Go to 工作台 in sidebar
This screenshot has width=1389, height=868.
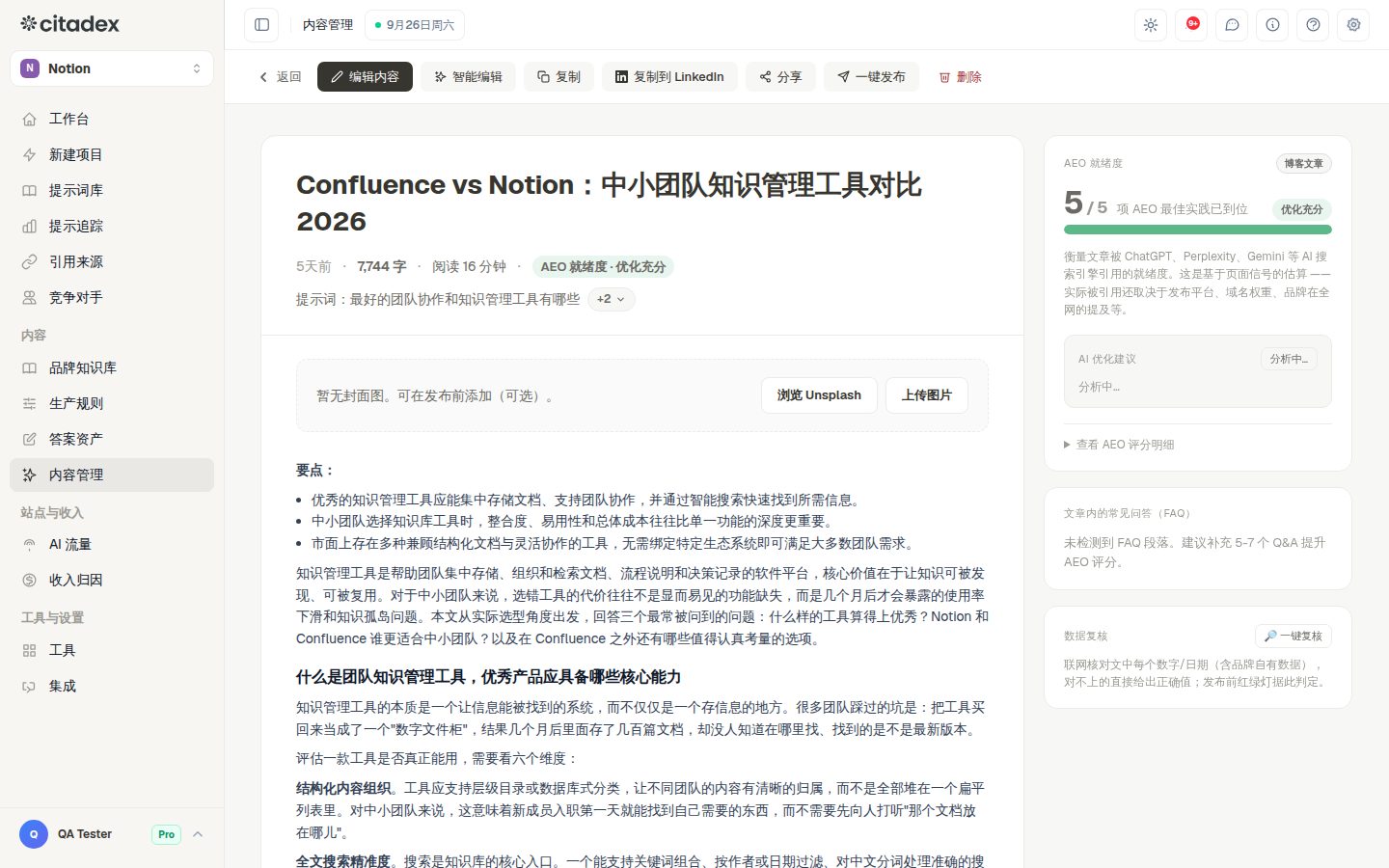tap(112, 119)
